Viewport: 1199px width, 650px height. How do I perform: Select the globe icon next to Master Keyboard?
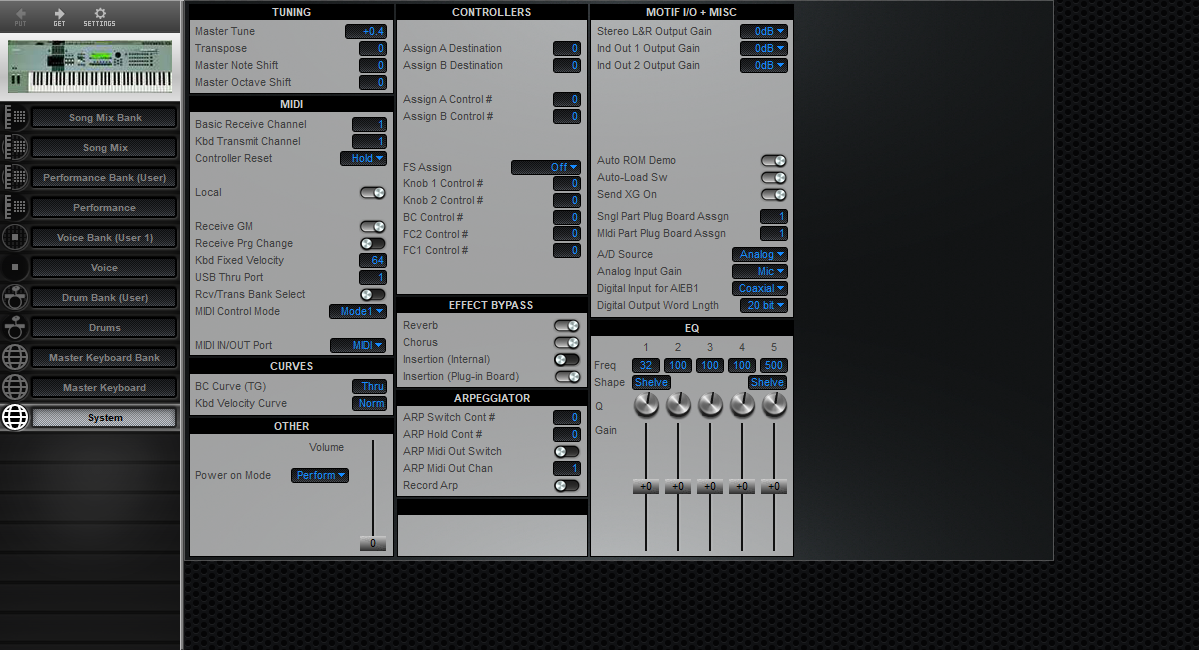[x=14, y=387]
